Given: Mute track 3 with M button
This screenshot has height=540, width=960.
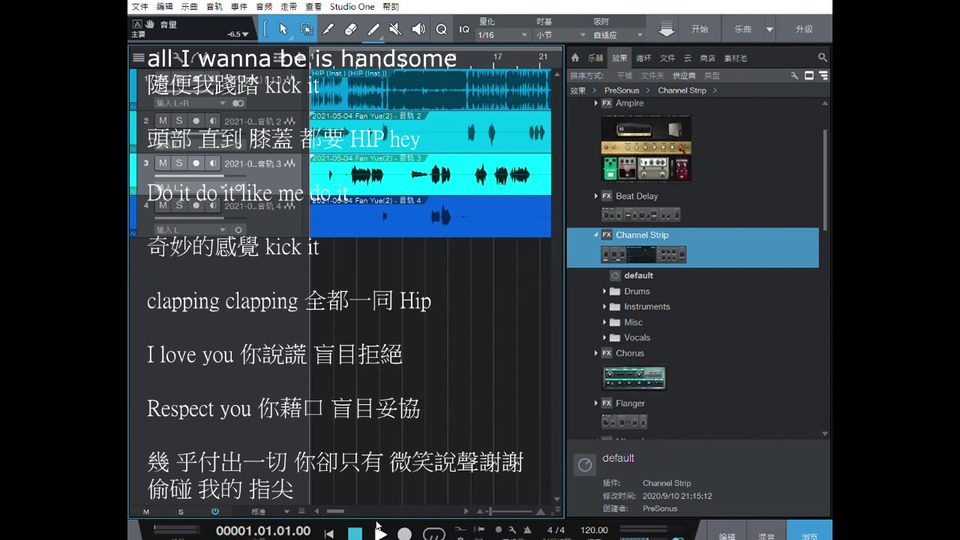Looking at the screenshot, I should click(162, 163).
